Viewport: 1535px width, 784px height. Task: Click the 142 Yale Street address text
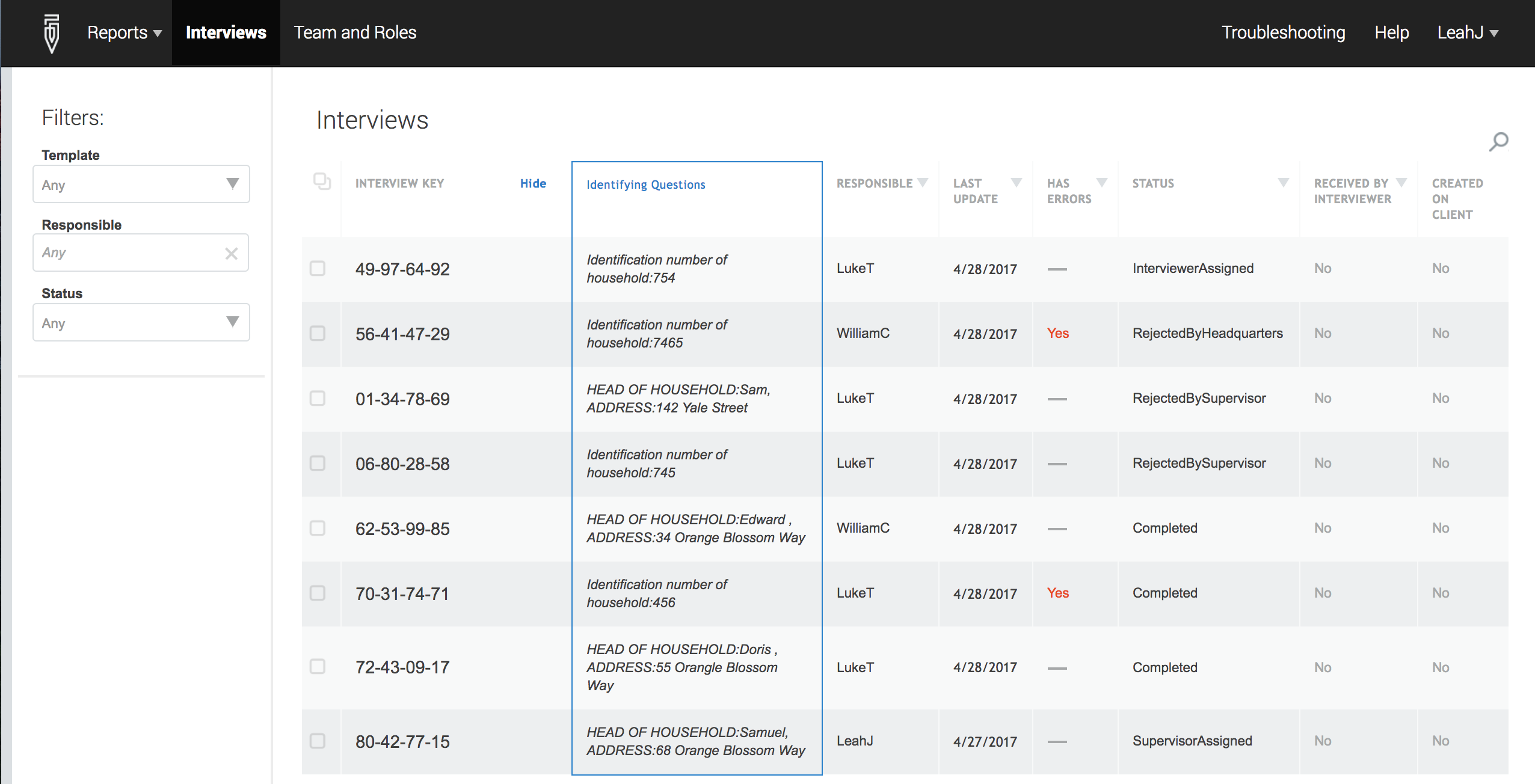(667, 408)
